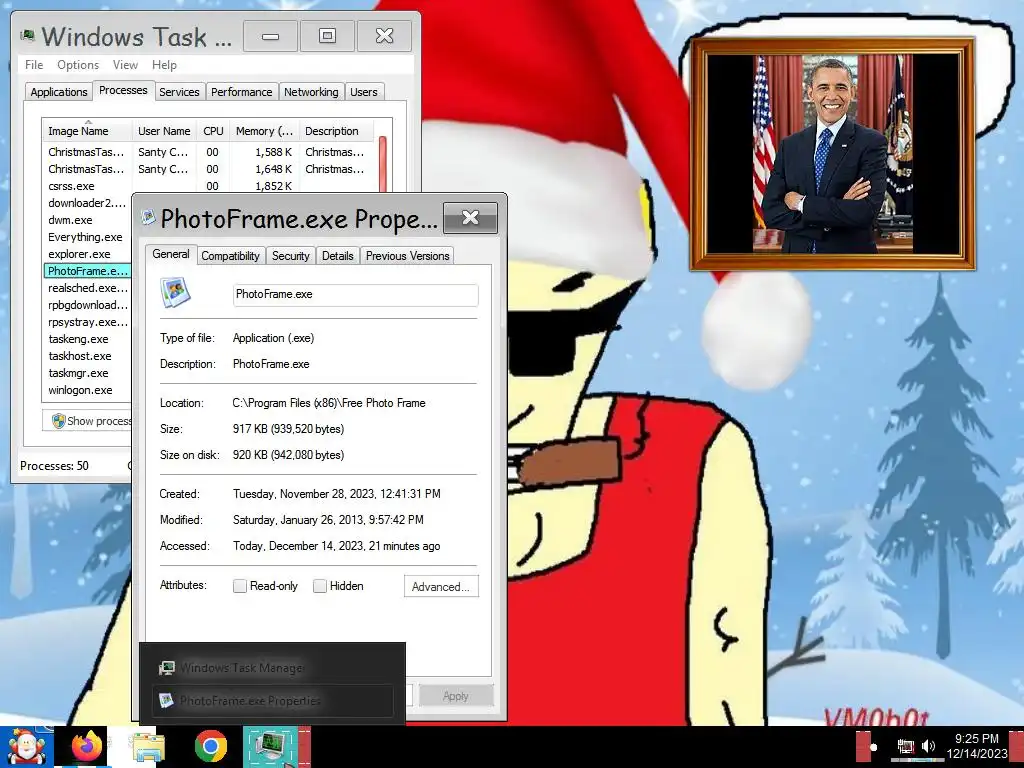
Task: Sort processes by CPU column
Action: point(214,131)
